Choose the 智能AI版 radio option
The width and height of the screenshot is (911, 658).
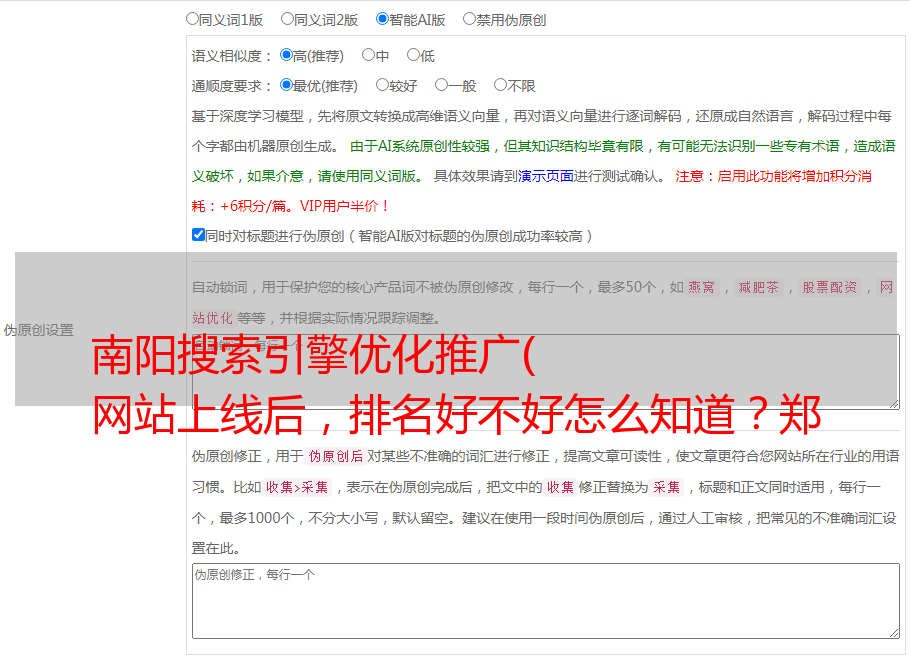click(x=382, y=19)
